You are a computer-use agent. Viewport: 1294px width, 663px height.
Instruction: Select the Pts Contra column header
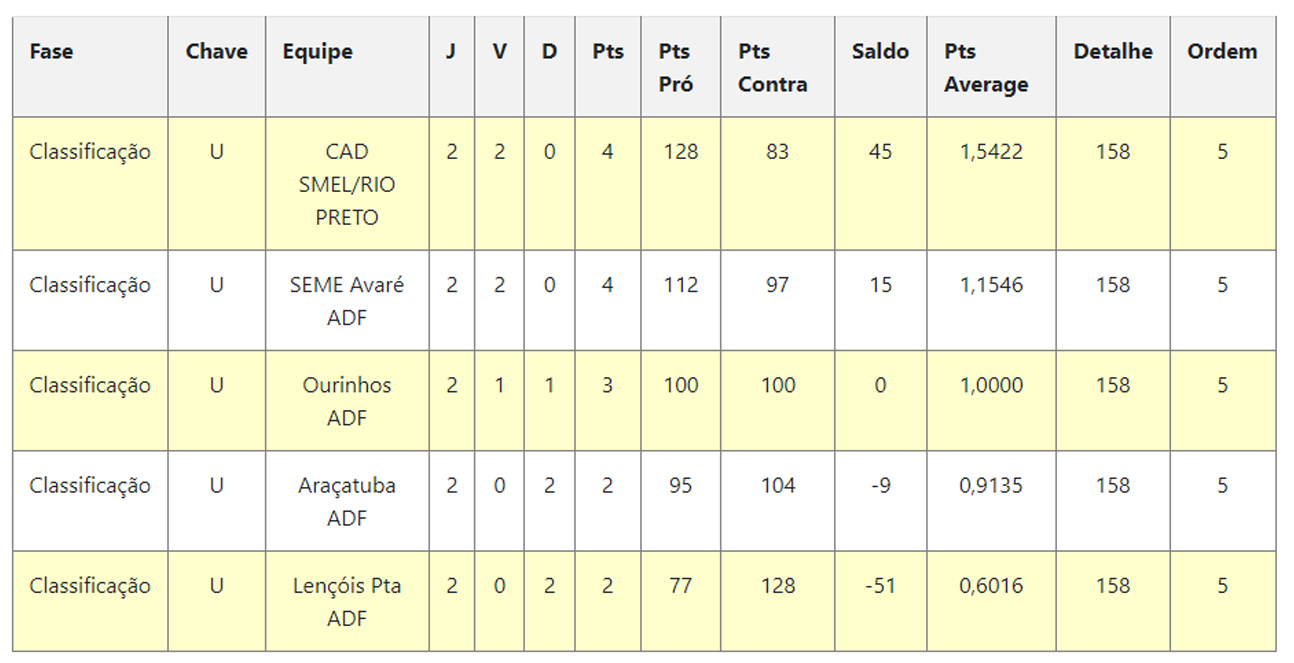pyautogui.click(x=772, y=68)
